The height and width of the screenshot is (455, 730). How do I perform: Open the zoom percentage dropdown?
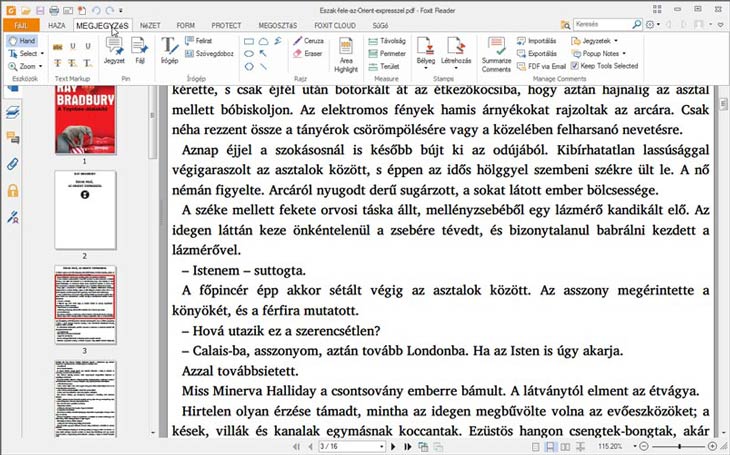coord(635,447)
